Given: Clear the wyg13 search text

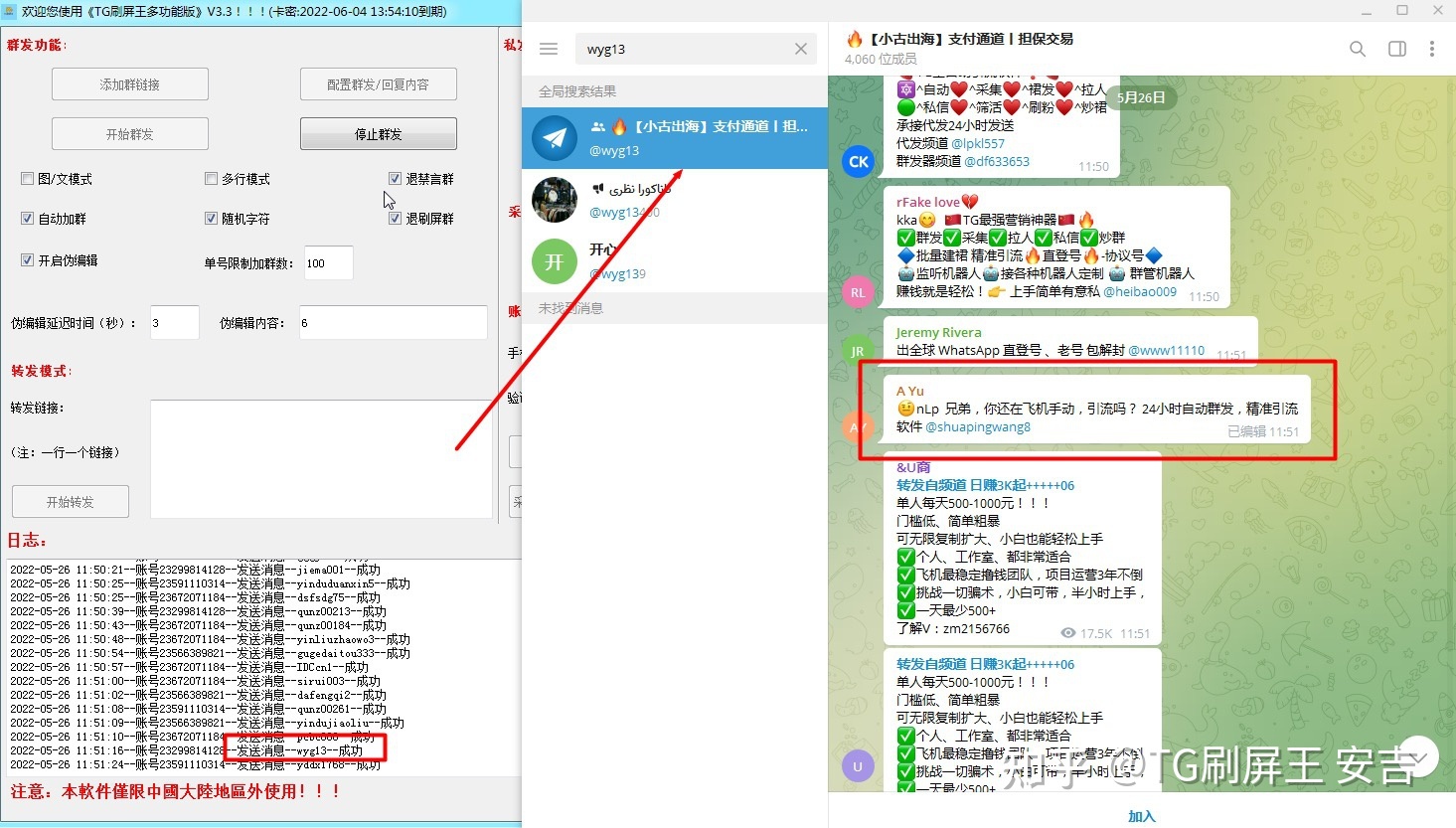Looking at the screenshot, I should (x=801, y=49).
